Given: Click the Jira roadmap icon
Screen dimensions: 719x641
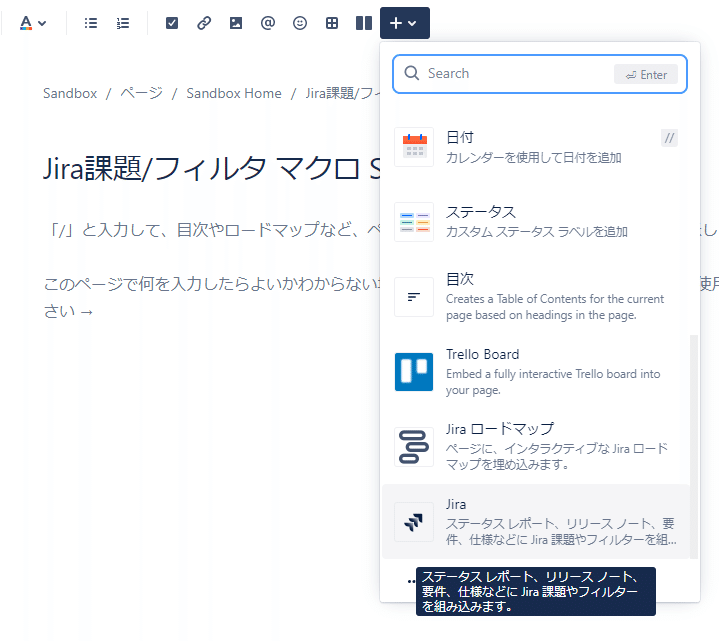Looking at the screenshot, I should point(414,447).
